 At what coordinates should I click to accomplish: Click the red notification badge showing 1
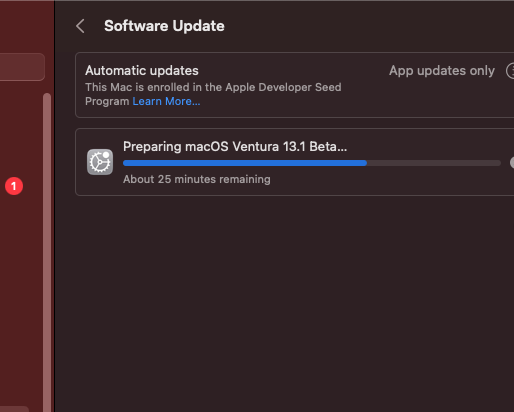click(x=14, y=186)
